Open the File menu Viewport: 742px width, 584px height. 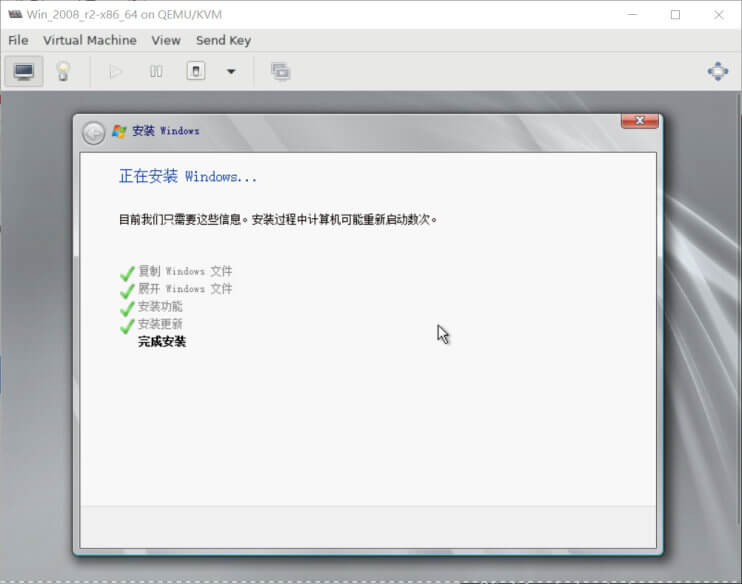[18, 41]
